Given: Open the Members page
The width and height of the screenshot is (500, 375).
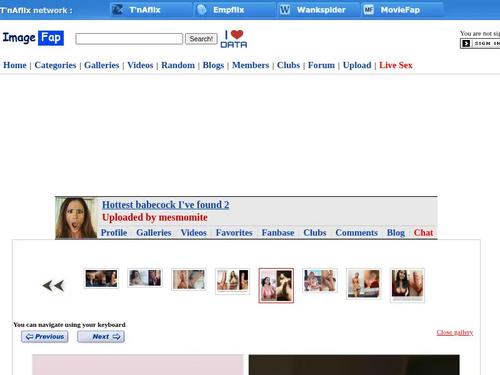Looking at the screenshot, I should pos(250,65).
